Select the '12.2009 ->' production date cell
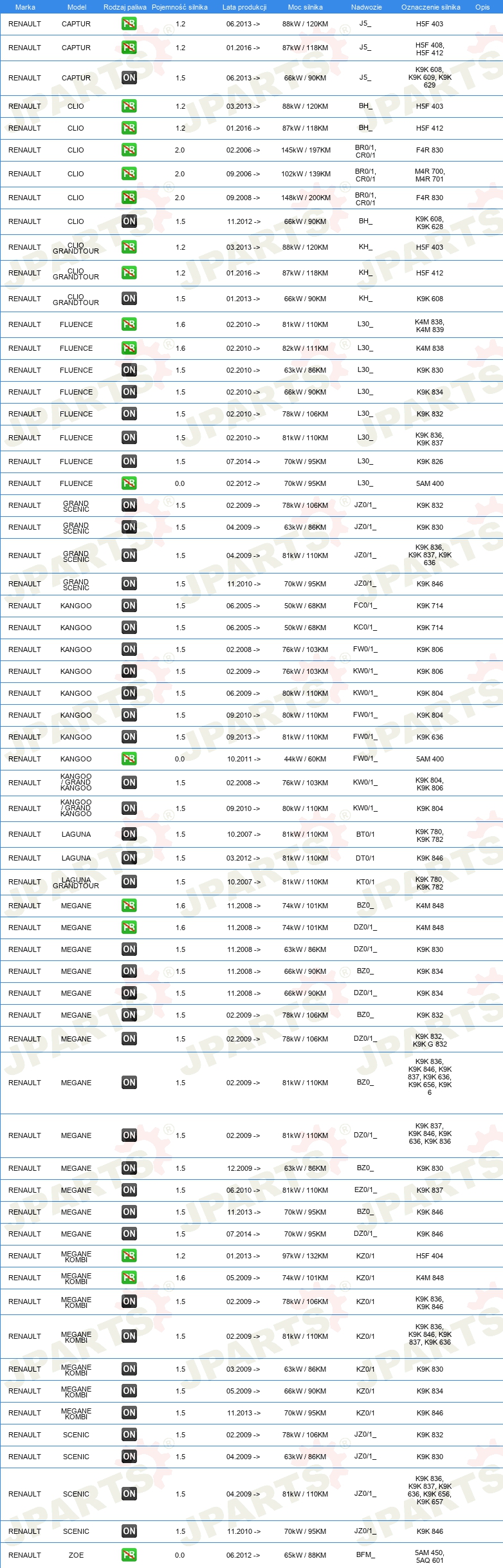Image resolution: width=503 pixels, height=1568 pixels. click(244, 1168)
